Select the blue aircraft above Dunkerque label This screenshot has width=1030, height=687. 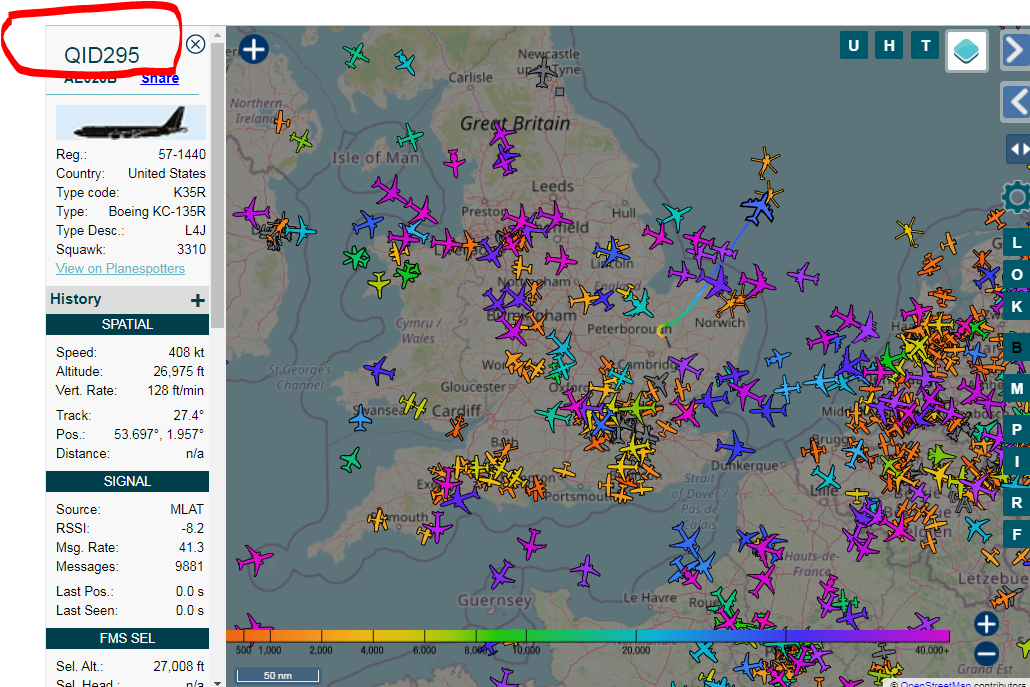coord(734,448)
